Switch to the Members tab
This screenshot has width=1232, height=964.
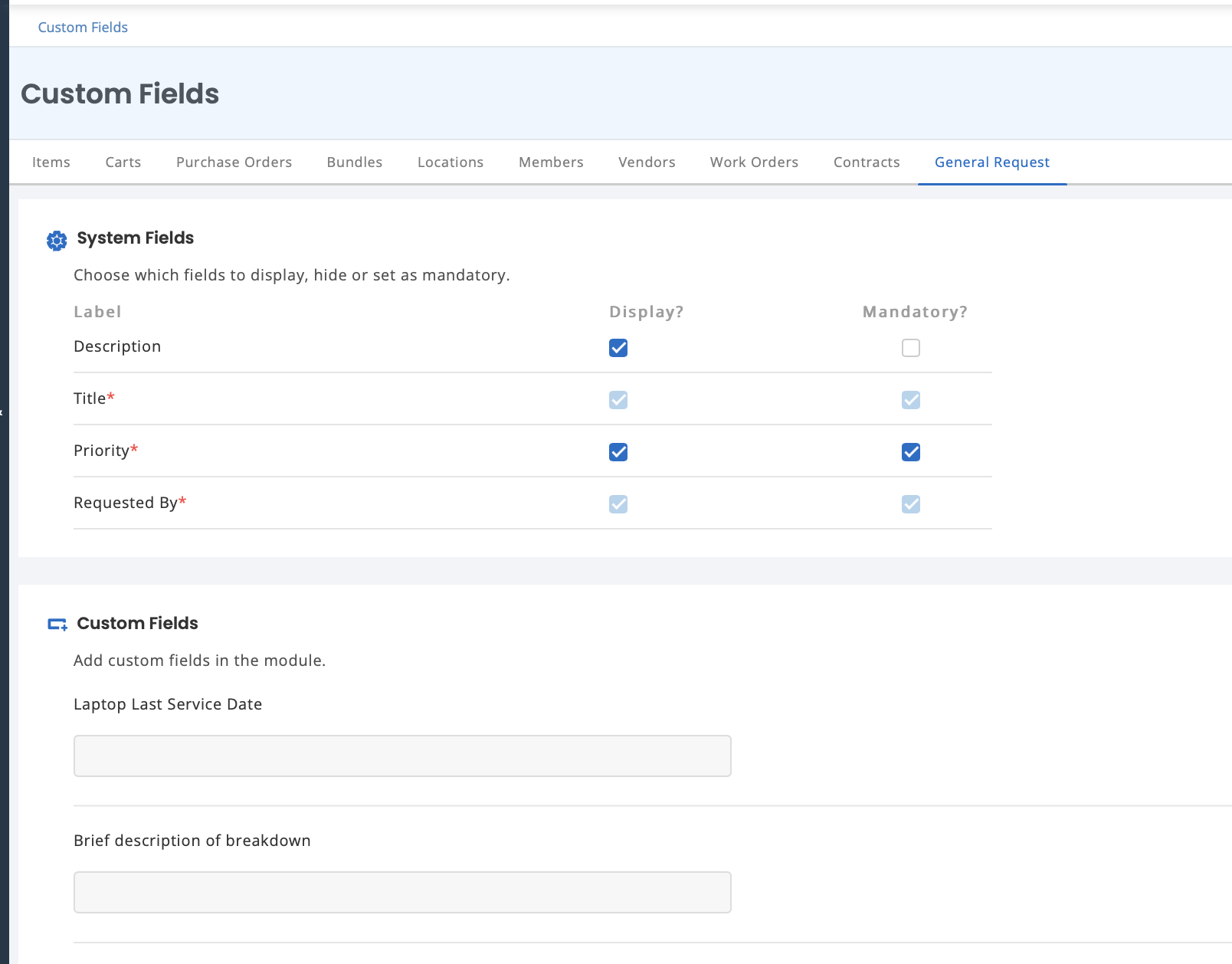551,162
